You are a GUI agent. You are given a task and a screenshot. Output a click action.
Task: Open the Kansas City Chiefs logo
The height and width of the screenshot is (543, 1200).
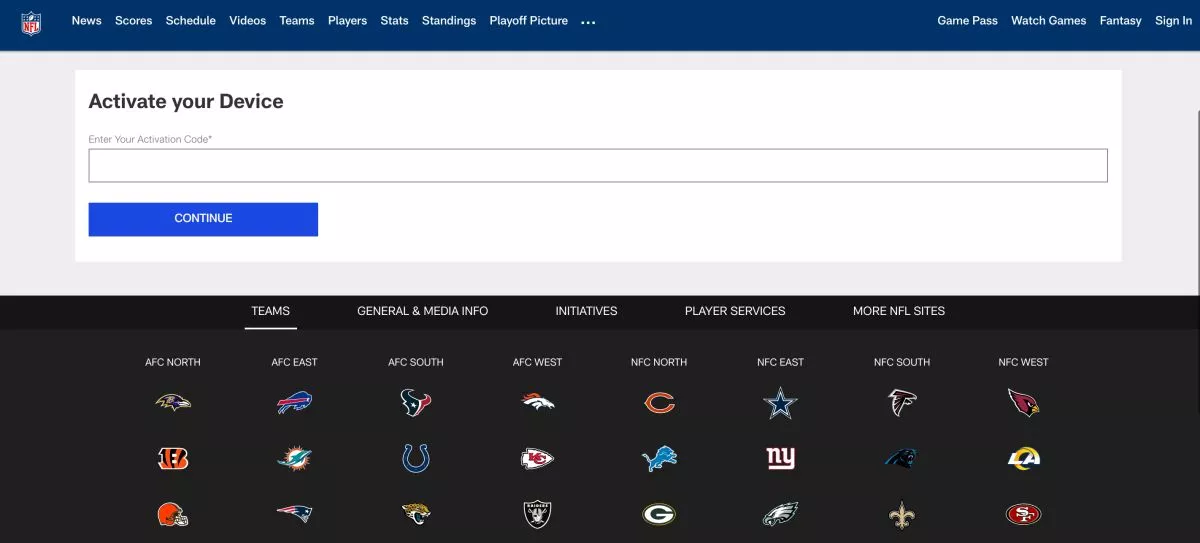coord(538,459)
